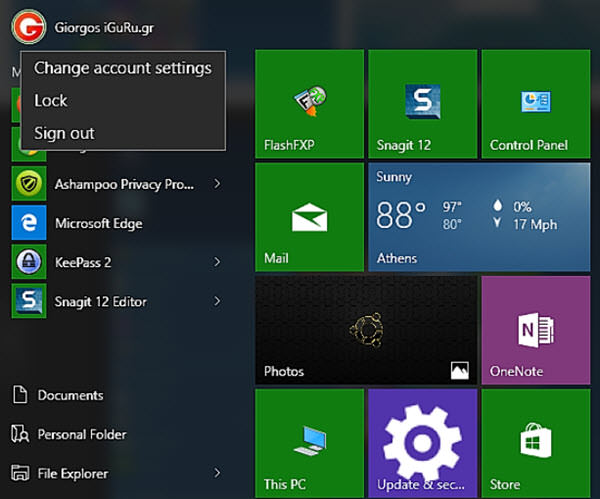Click the File Explorer label
Screen dimensions: 600x499
(x=73, y=474)
